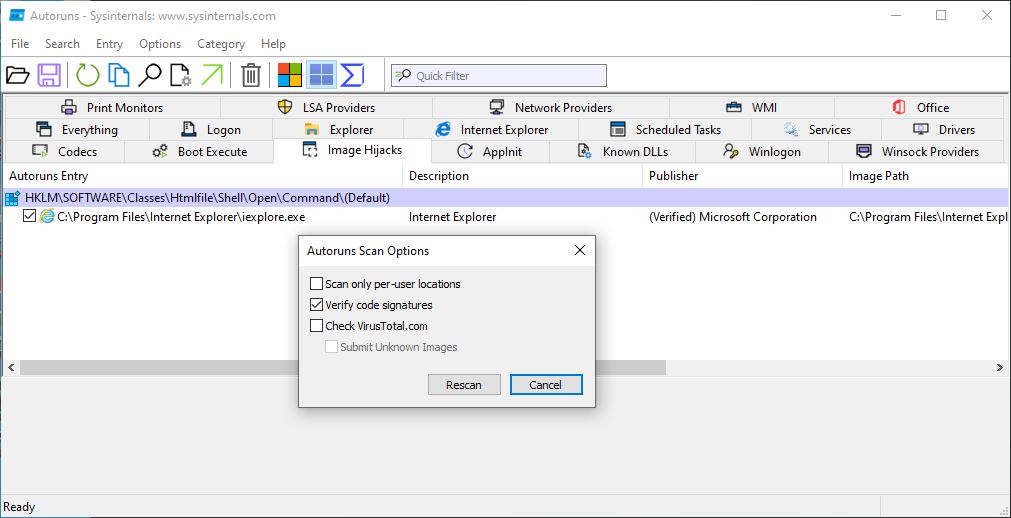Screen dimensions: 1011x518
Task: Click the green Jump to entry arrow
Action: pyautogui.click(x=211, y=75)
